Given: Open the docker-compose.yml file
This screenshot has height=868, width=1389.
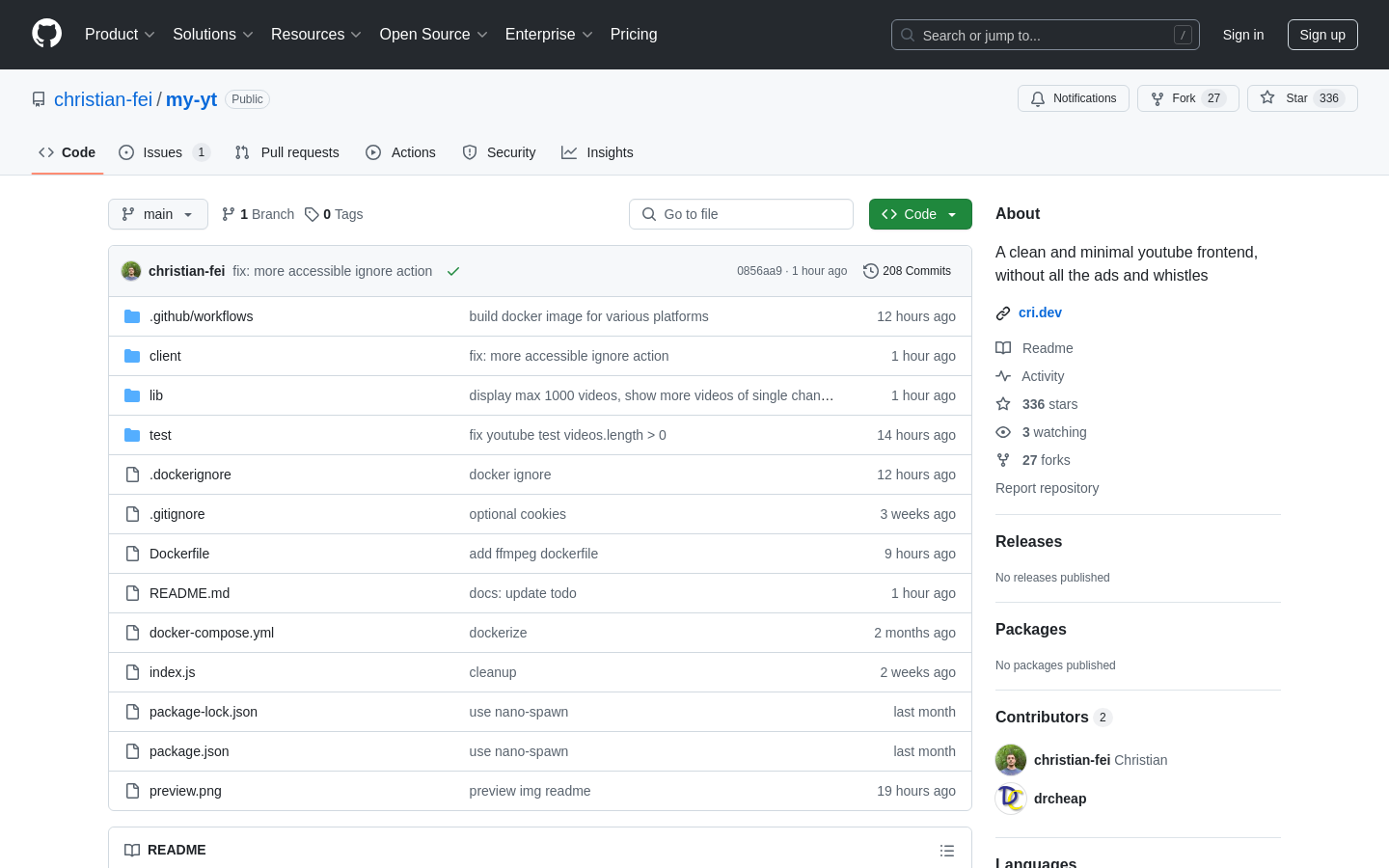Looking at the screenshot, I should click(x=211, y=633).
